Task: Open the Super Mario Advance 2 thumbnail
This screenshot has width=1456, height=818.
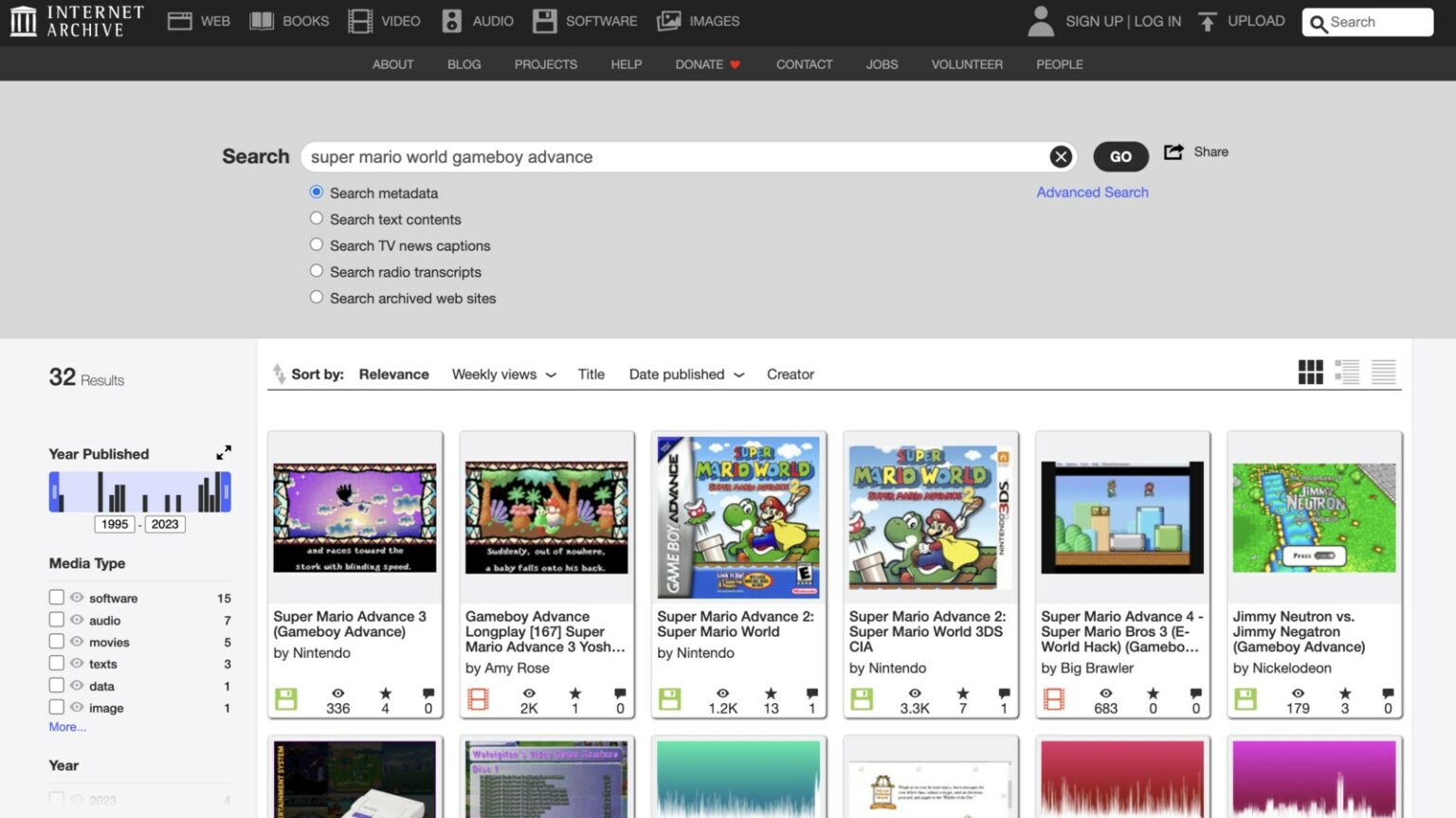Action: pyautogui.click(x=738, y=518)
